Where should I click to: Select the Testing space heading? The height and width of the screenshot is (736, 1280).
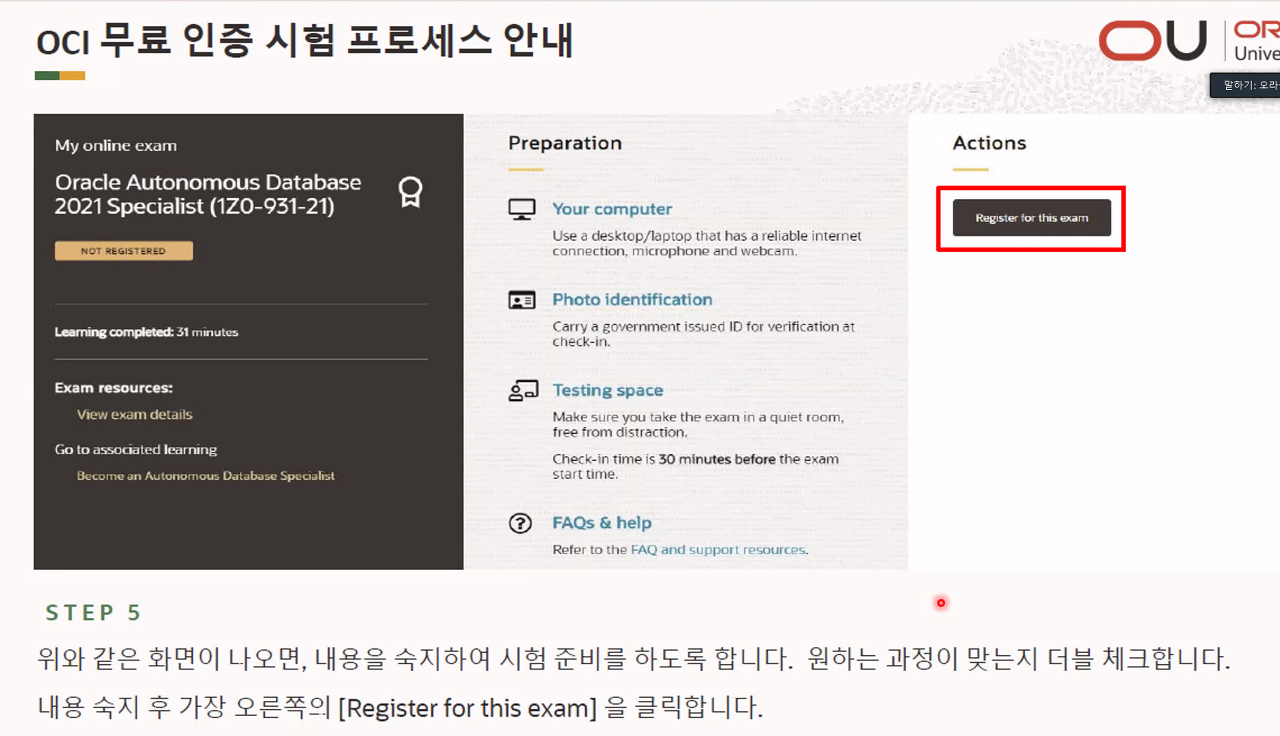coord(608,391)
